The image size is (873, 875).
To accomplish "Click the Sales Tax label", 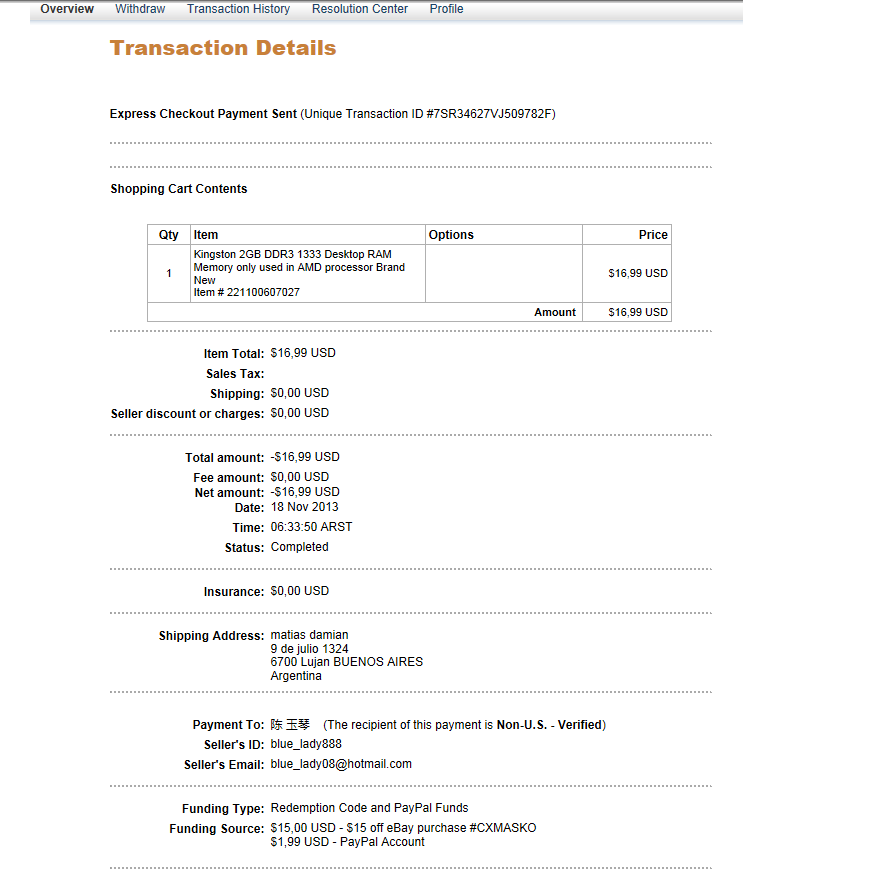I will click(x=235, y=374).
